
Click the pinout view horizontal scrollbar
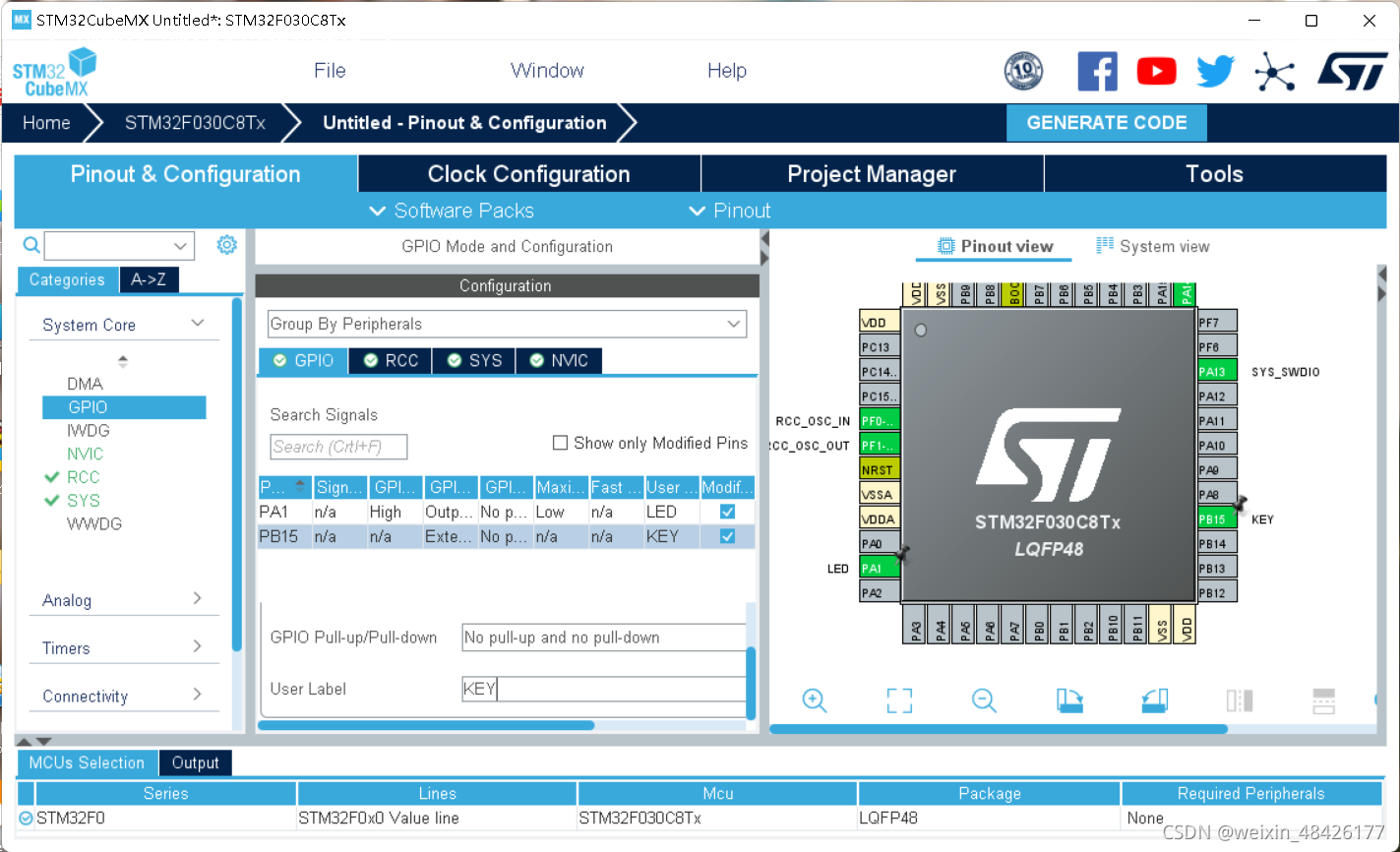999,729
